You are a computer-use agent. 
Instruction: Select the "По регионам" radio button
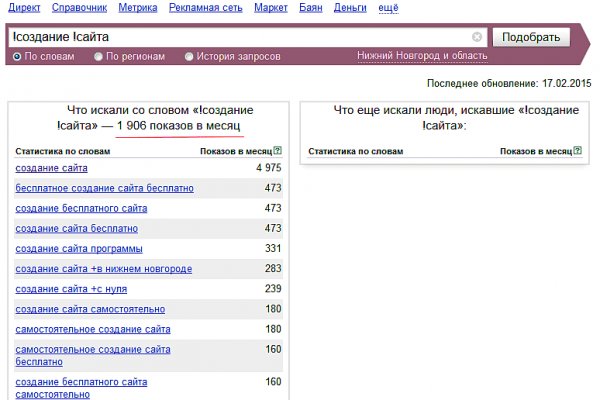98,57
